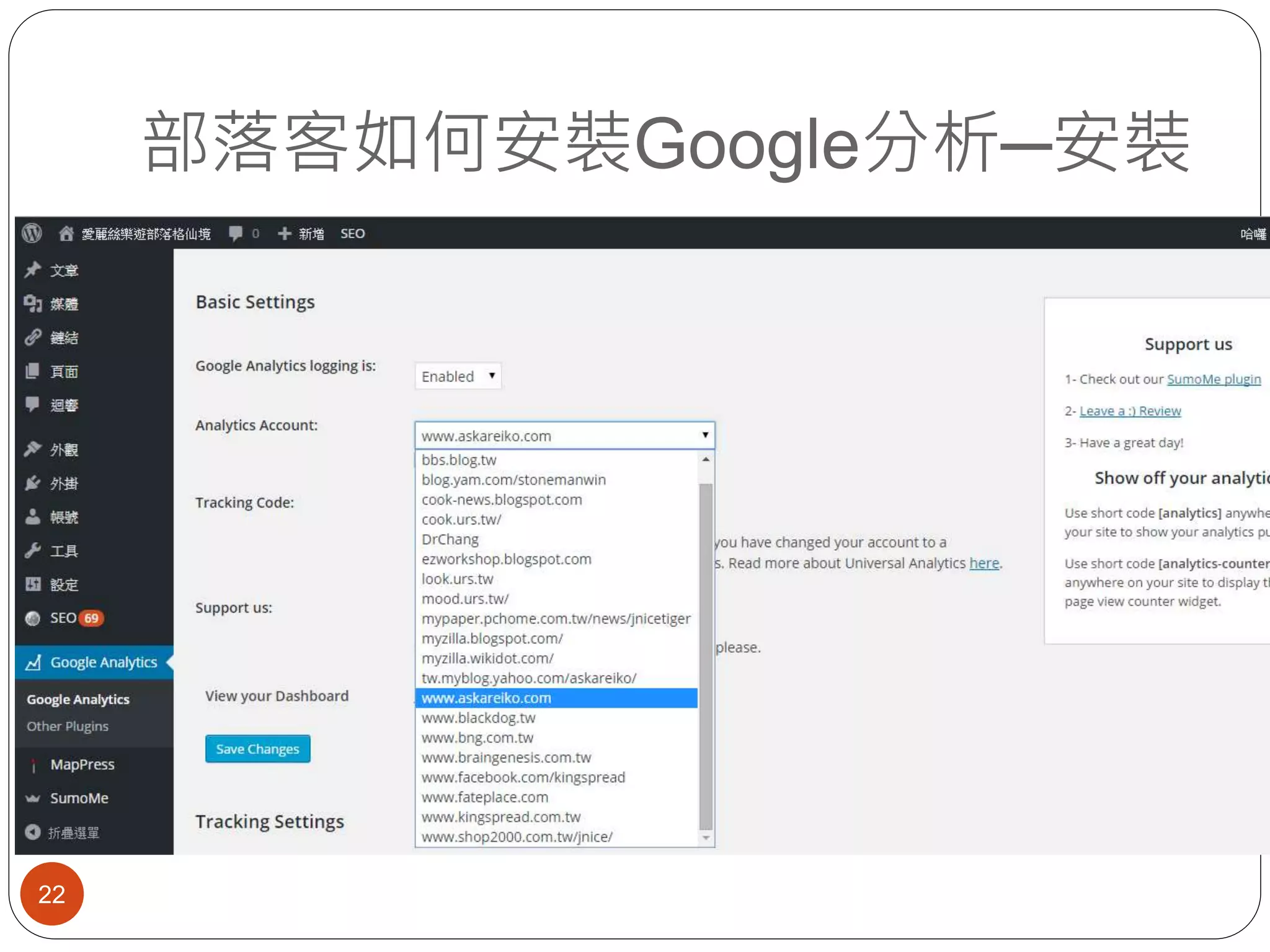This screenshot has height=952, width=1270.
Task: Click the Google Analytics chart icon
Action: click(33, 662)
